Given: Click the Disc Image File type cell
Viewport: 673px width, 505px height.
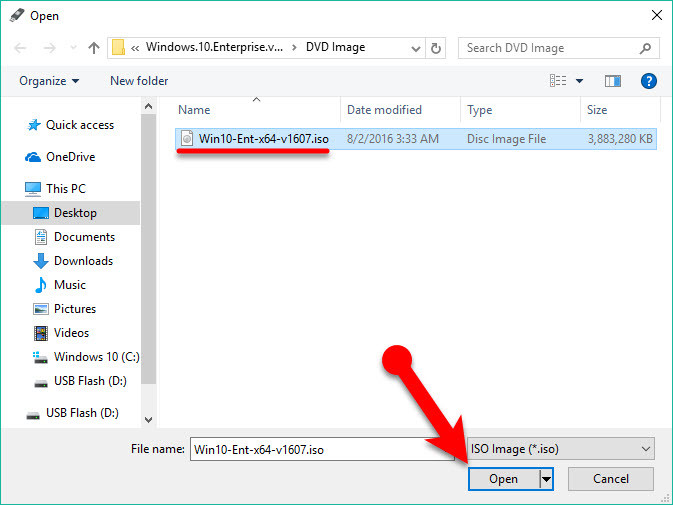Looking at the screenshot, I should click(x=506, y=139).
